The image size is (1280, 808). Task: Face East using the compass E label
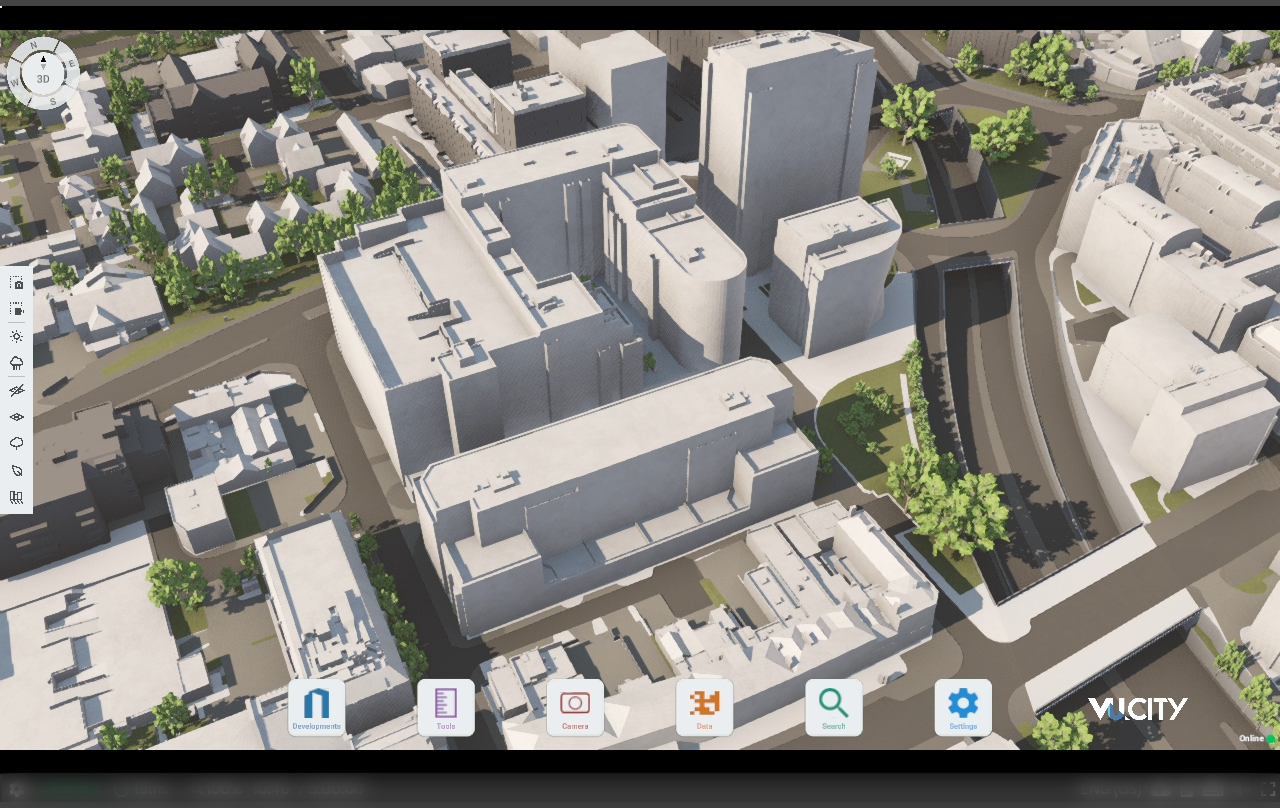coord(72,64)
